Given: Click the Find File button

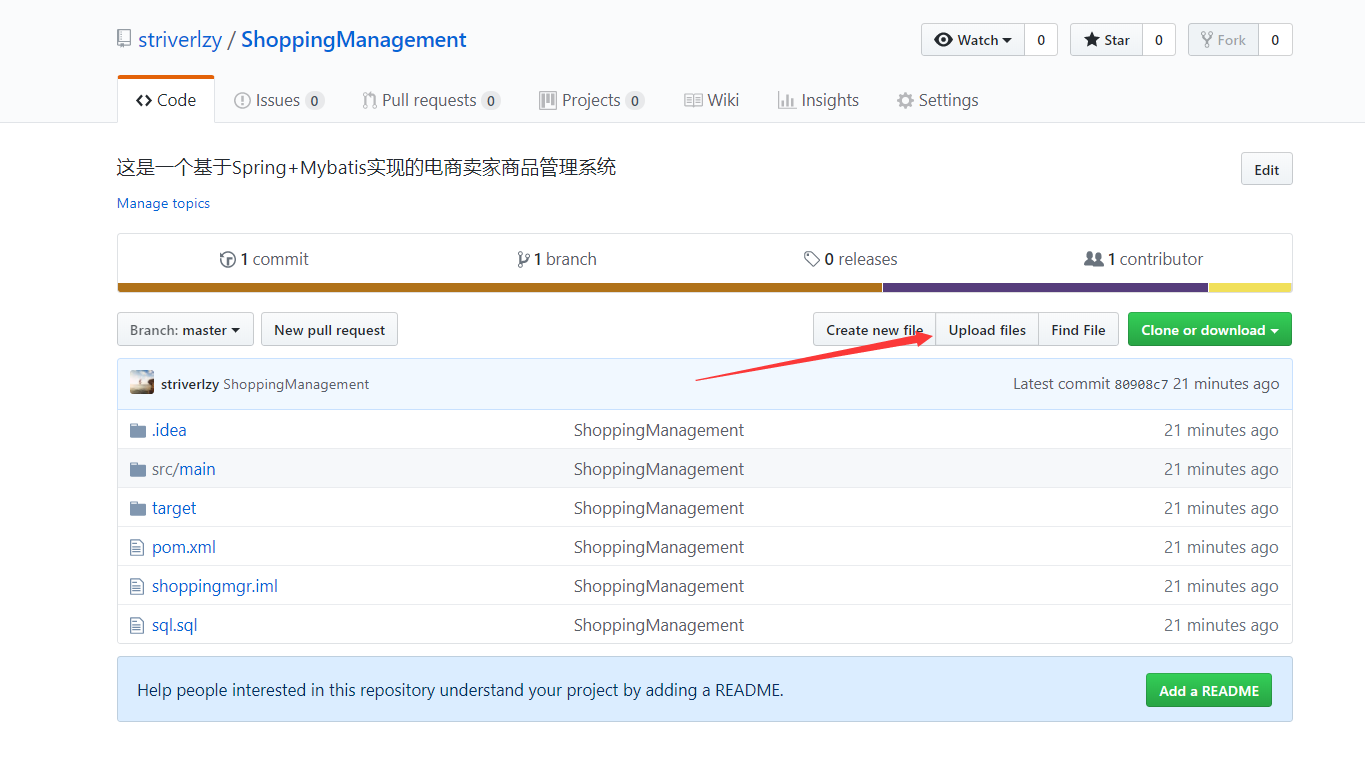Looking at the screenshot, I should [x=1078, y=330].
